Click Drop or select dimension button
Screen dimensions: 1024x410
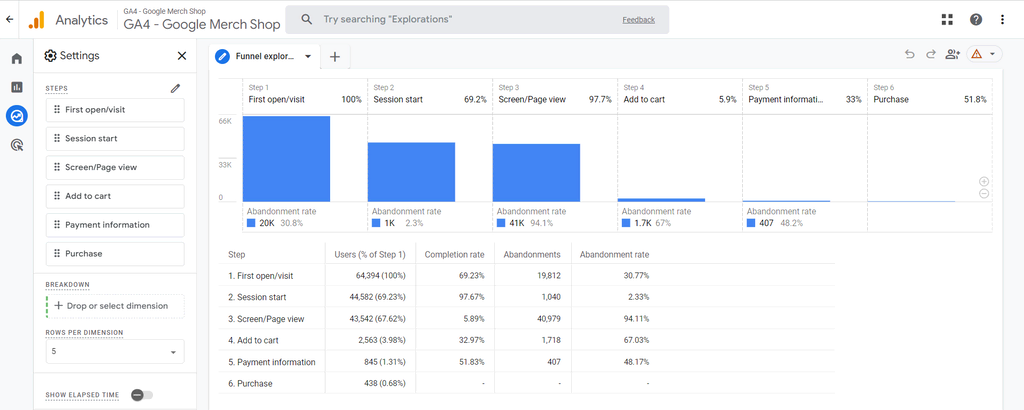click(115, 306)
